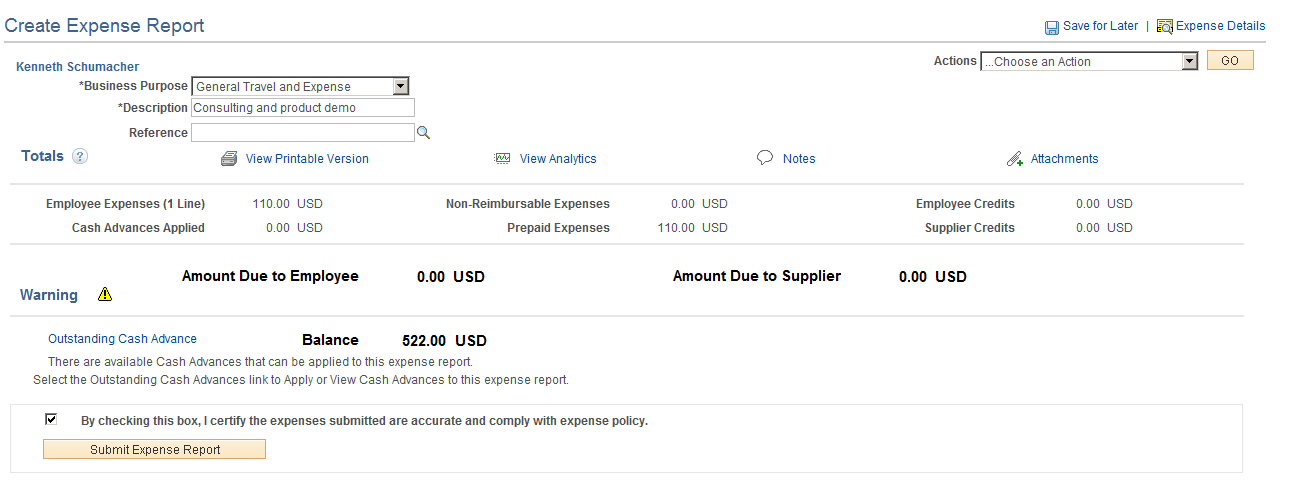Click the GO button
This screenshot has height=491, width=1290.
point(1230,61)
